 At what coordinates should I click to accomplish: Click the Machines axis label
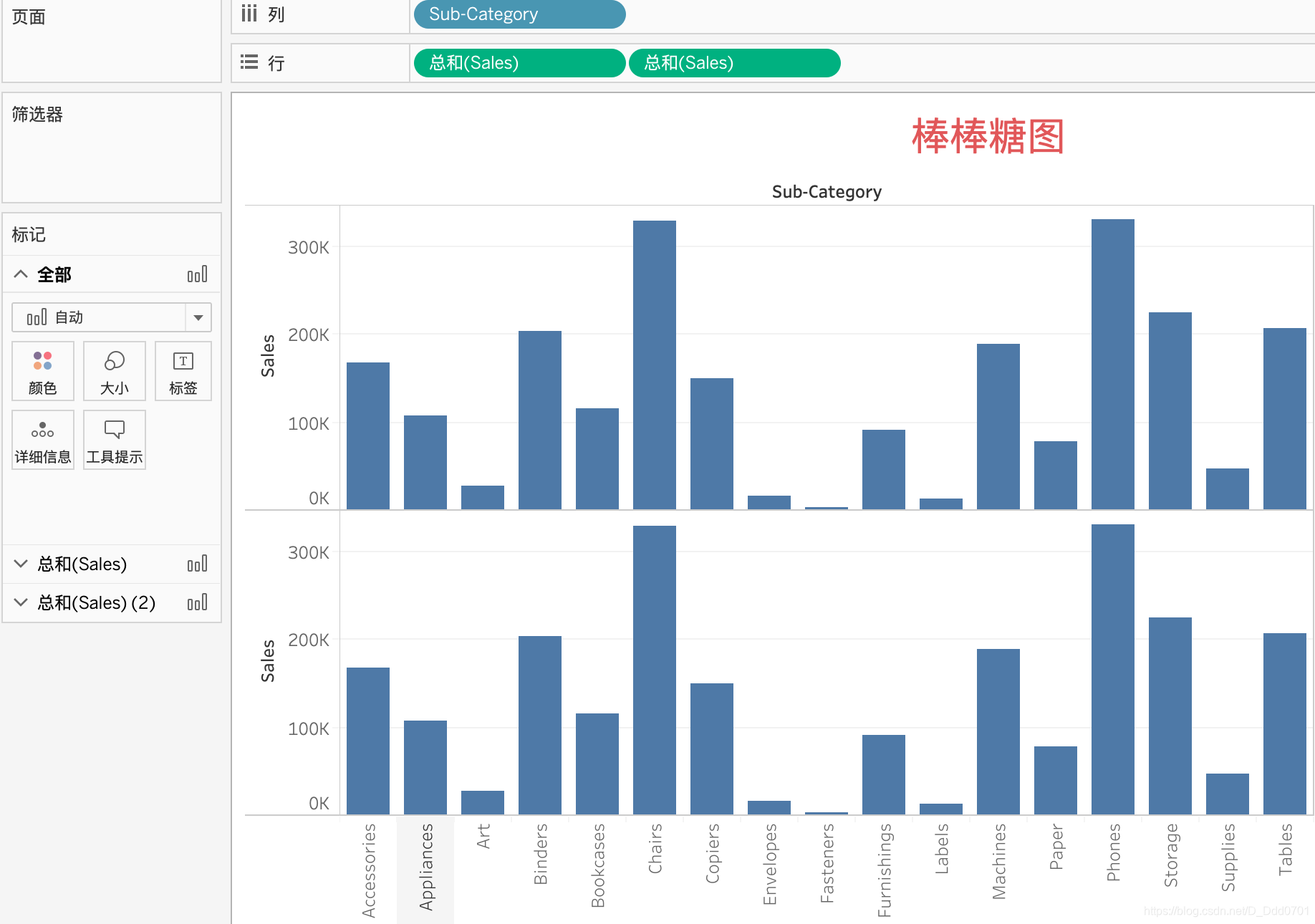click(999, 861)
